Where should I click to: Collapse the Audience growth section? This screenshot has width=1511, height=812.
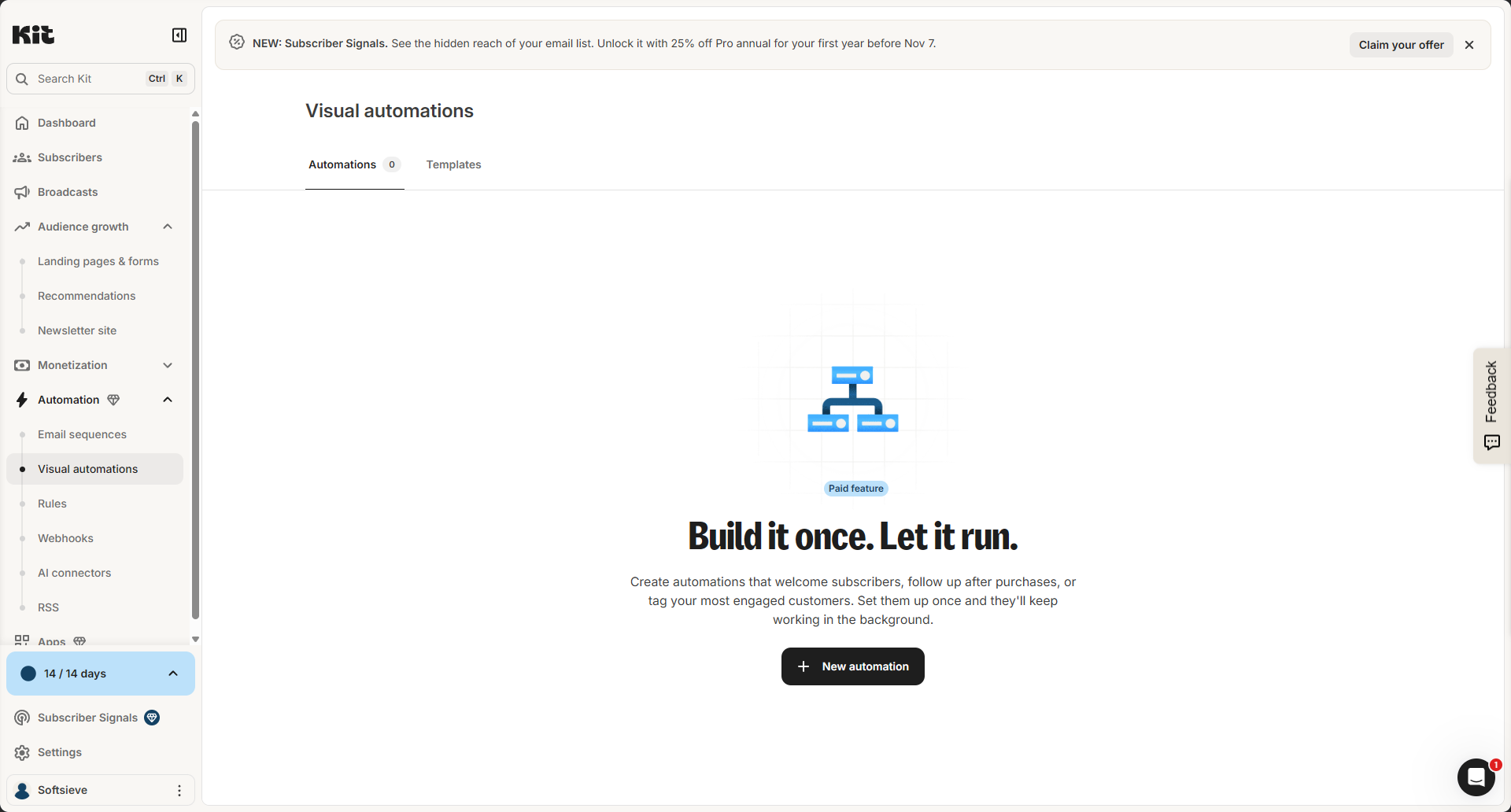(168, 227)
